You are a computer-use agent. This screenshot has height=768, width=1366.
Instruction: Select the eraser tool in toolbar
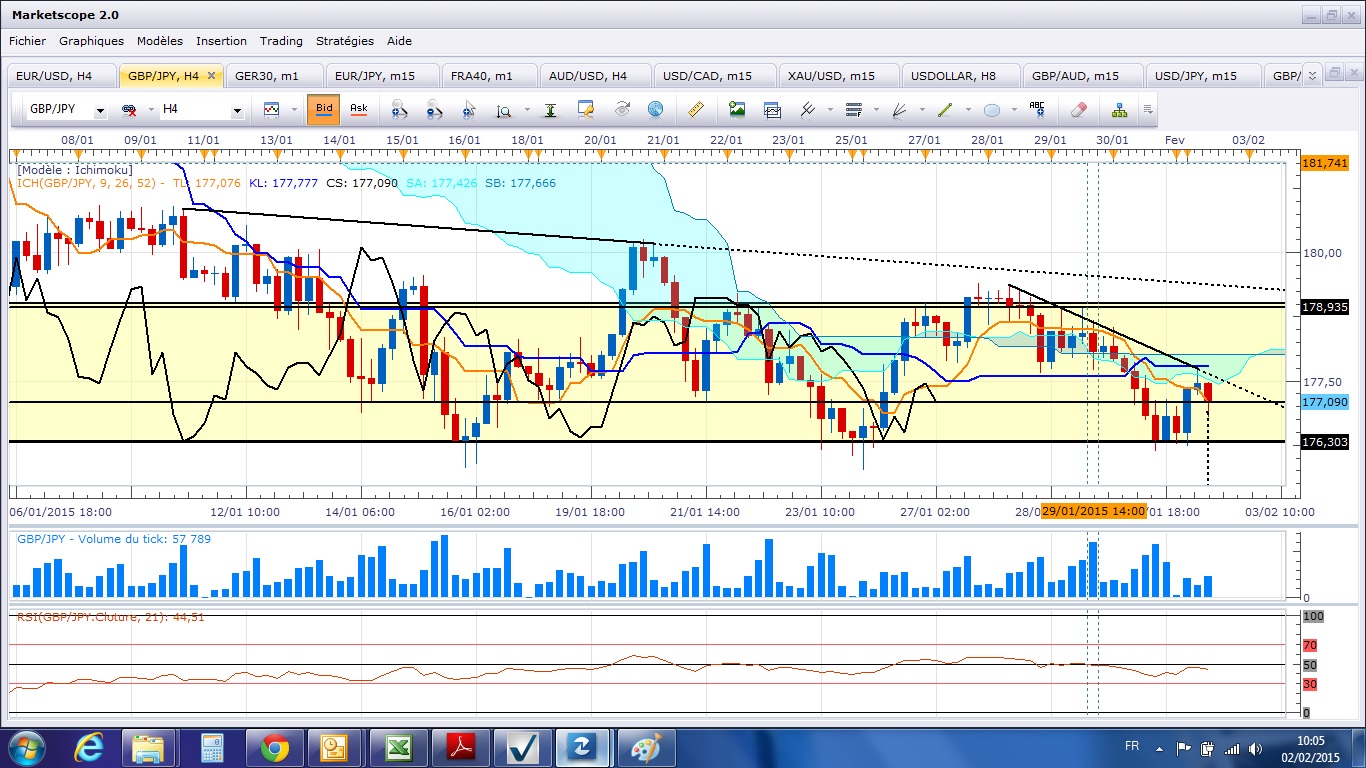click(1078, 109)
